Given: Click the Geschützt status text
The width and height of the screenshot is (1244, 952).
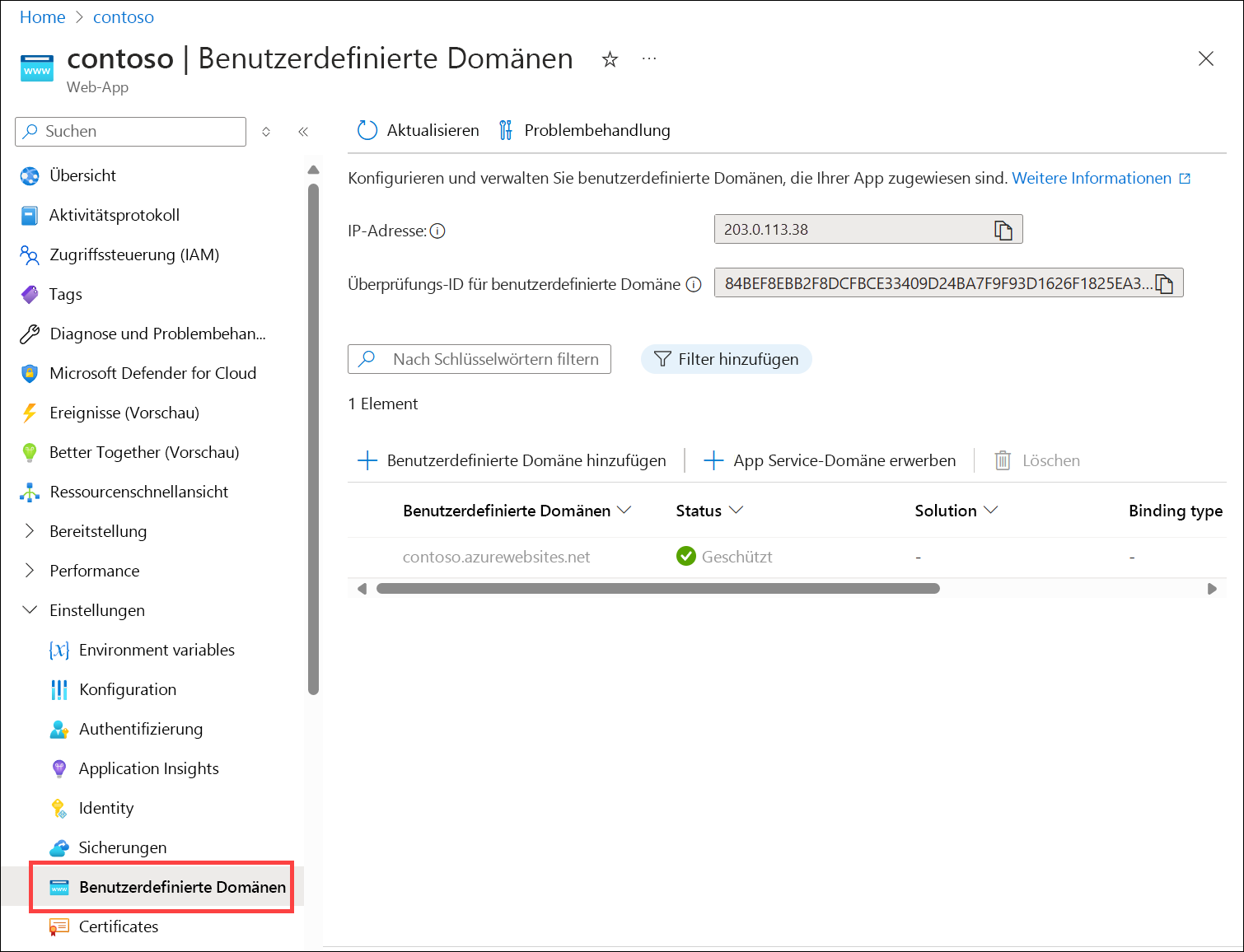Looking at the screenshot, I should (737, 558).
